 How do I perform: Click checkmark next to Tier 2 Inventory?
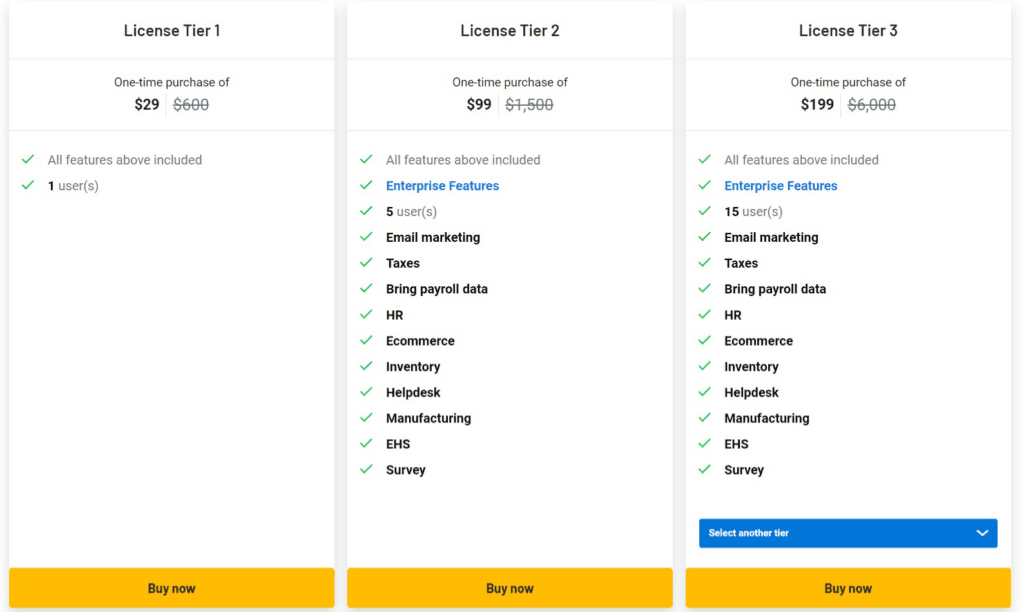pyautogui.click(x=366, y=367)
